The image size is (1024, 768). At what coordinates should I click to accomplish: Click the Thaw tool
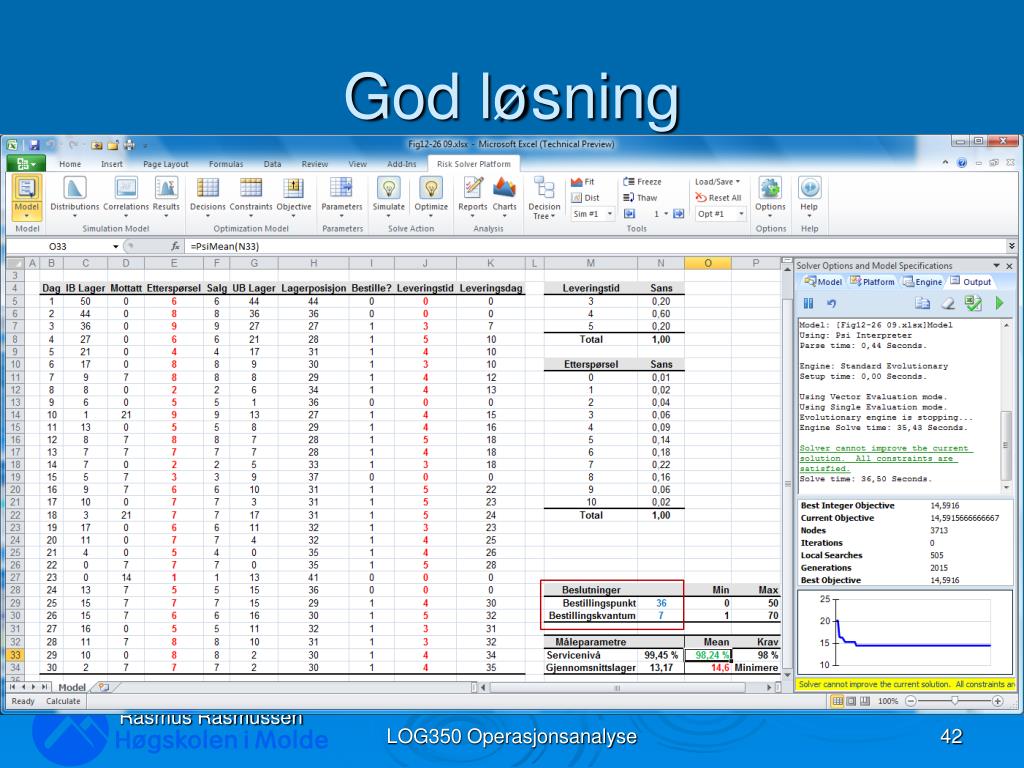(640, 198)
